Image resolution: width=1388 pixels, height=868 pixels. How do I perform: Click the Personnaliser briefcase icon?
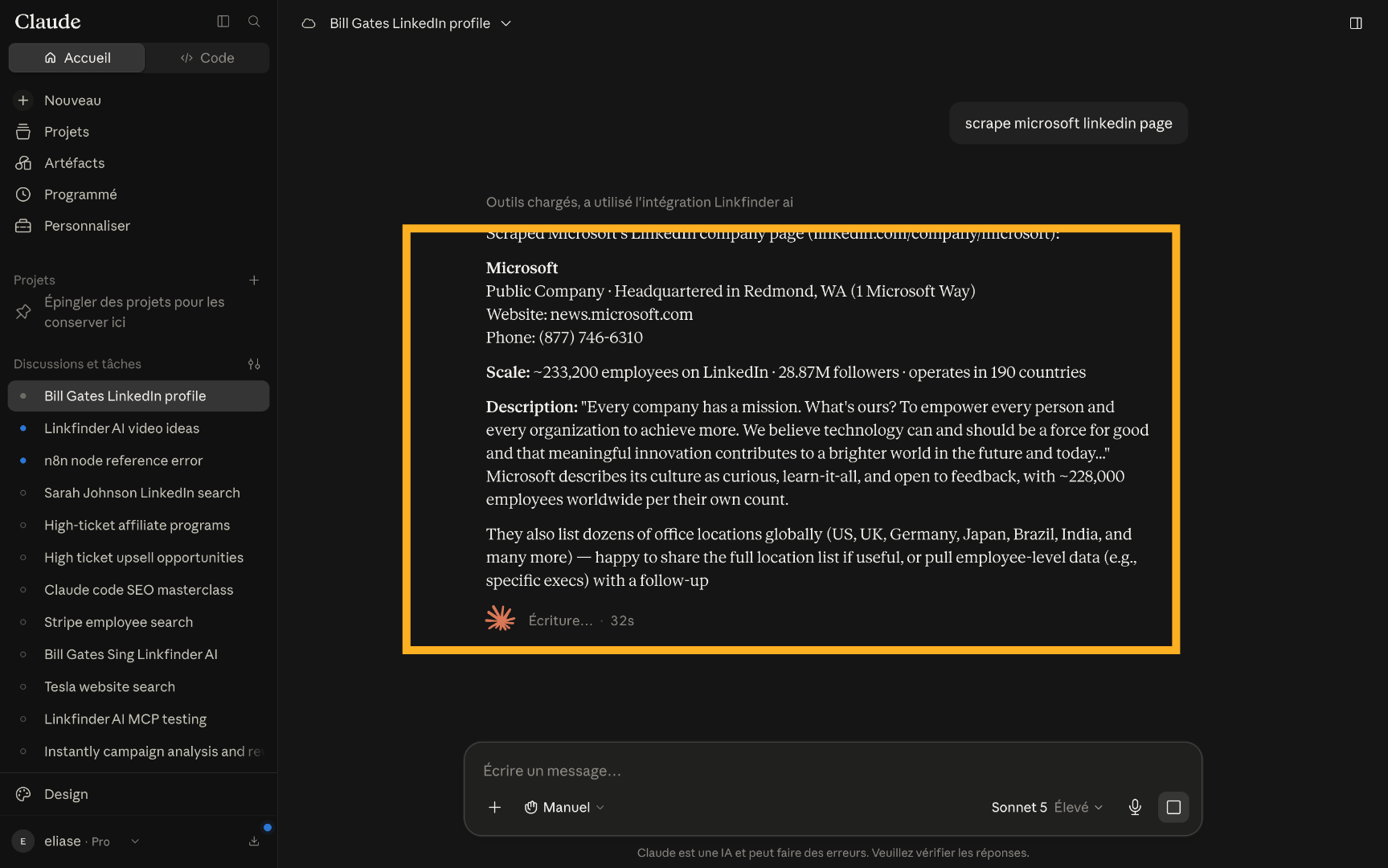pyautogui.click(x=23, y=226)
